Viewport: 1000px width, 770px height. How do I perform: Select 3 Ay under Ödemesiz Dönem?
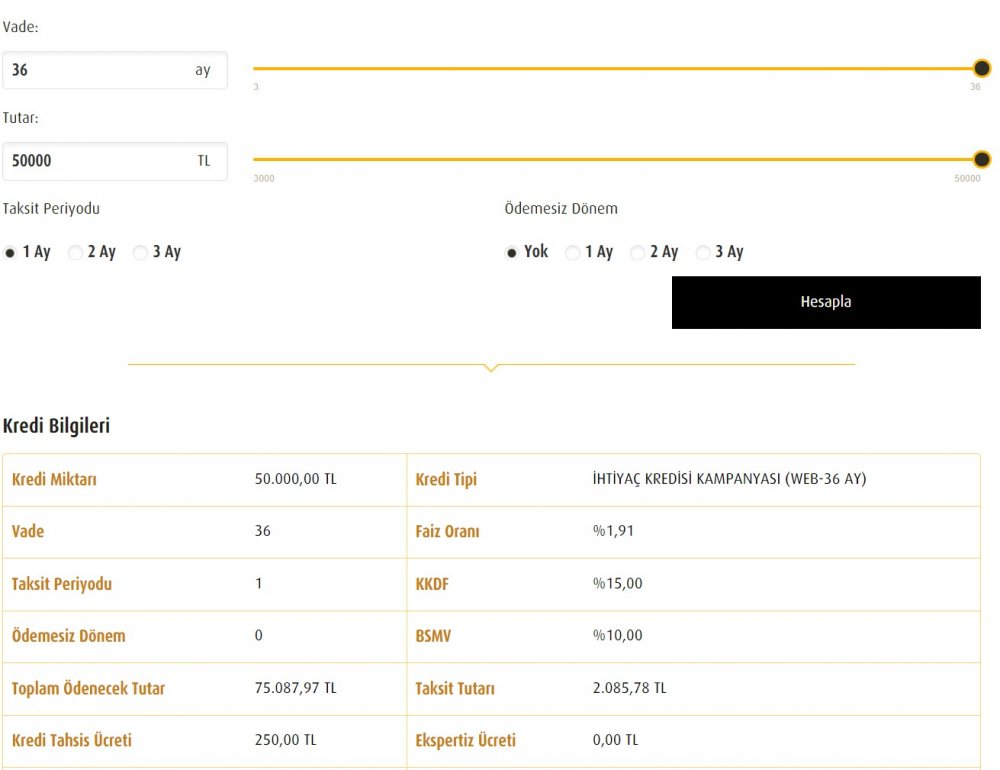click(x=702, y=253)
